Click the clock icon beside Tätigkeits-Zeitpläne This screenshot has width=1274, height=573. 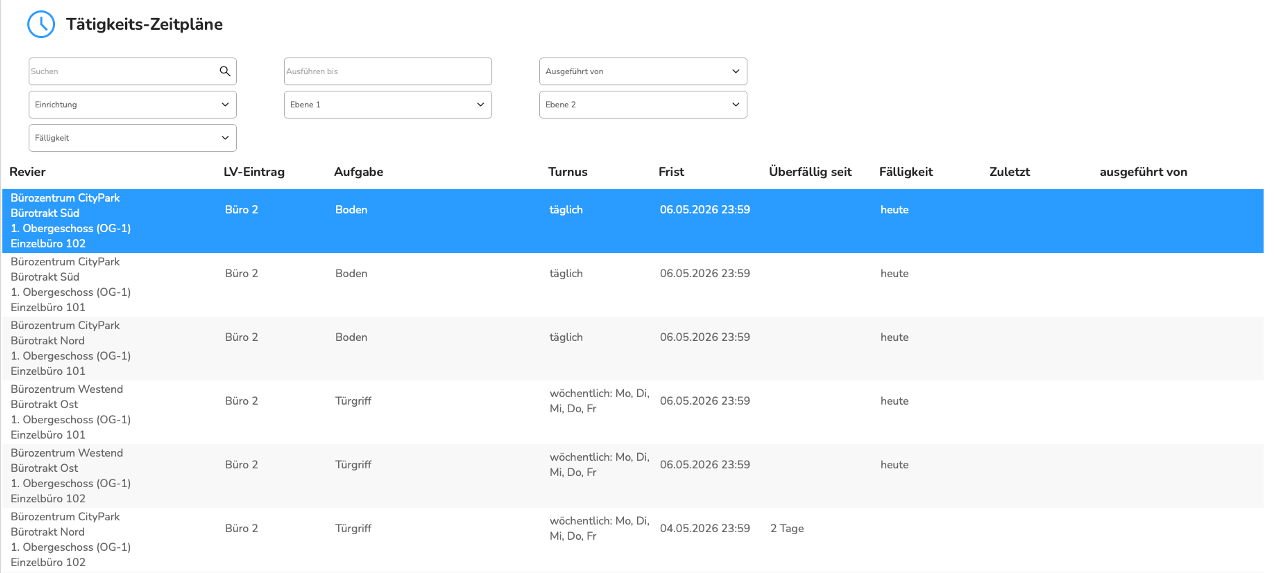(41, 24)
